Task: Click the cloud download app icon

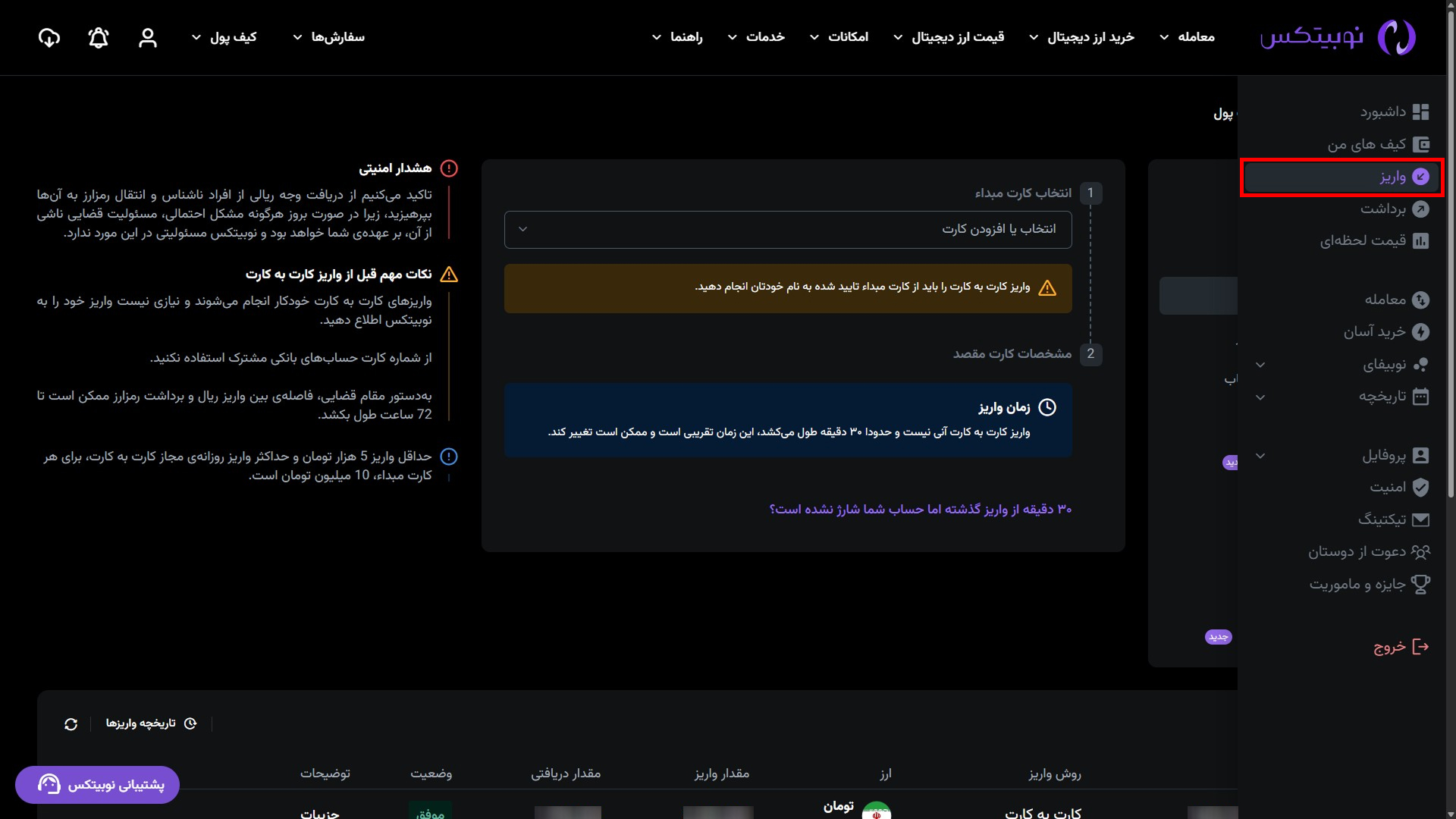Action: coord(49,38)
